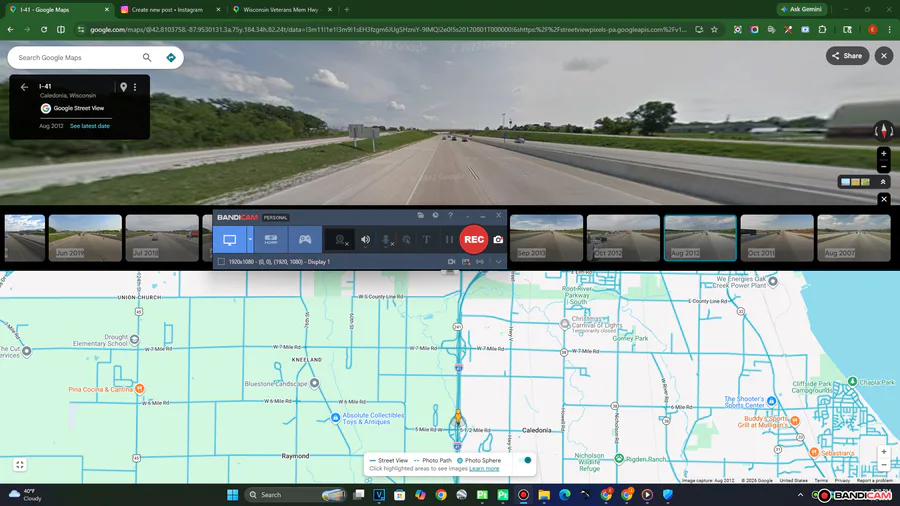Toggle Bandicam webcam overlay icon

pyautogui.click(x=340, y=240)
